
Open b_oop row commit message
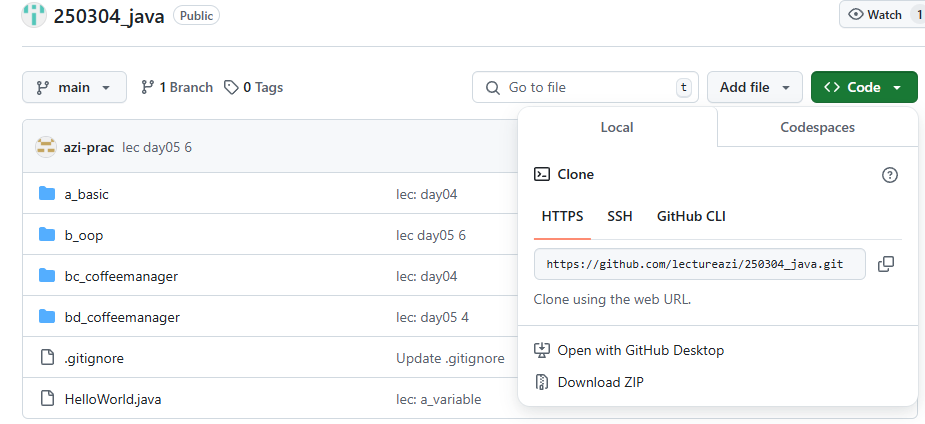point(431,235)
